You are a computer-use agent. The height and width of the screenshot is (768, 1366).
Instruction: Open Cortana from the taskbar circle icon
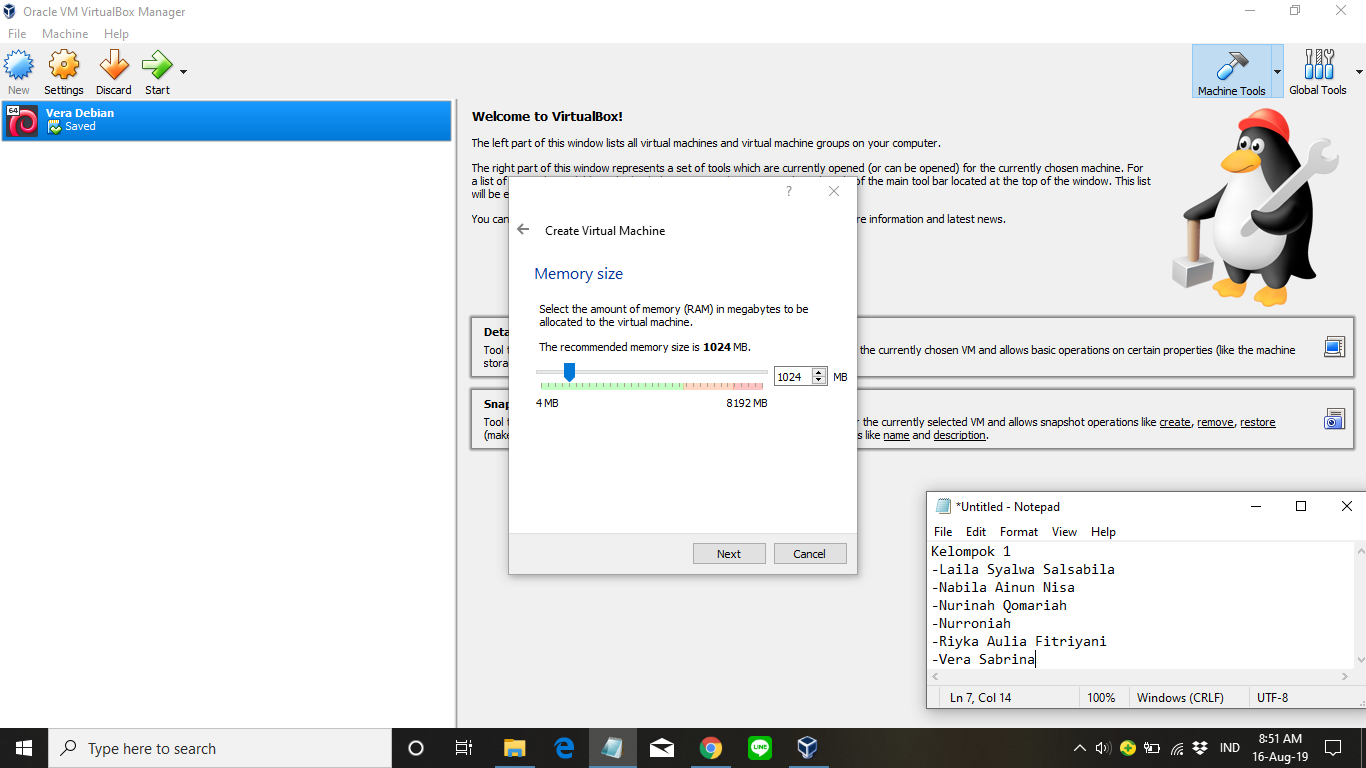click(x=416, y=748)
